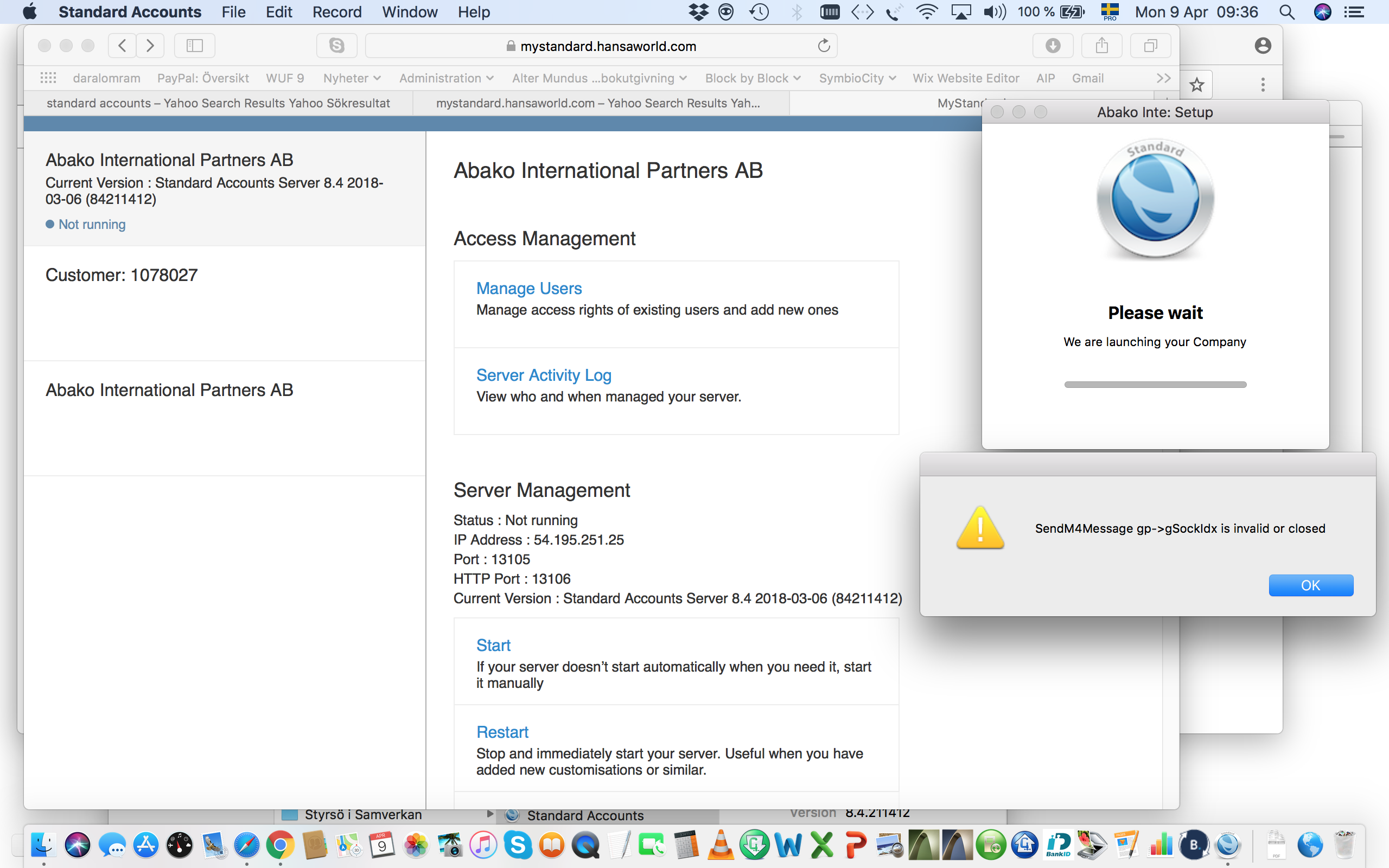This screenshot has height=868, width=1389.
Task: Open Microsoft Word from the Dock
Action: click(788, 845)
